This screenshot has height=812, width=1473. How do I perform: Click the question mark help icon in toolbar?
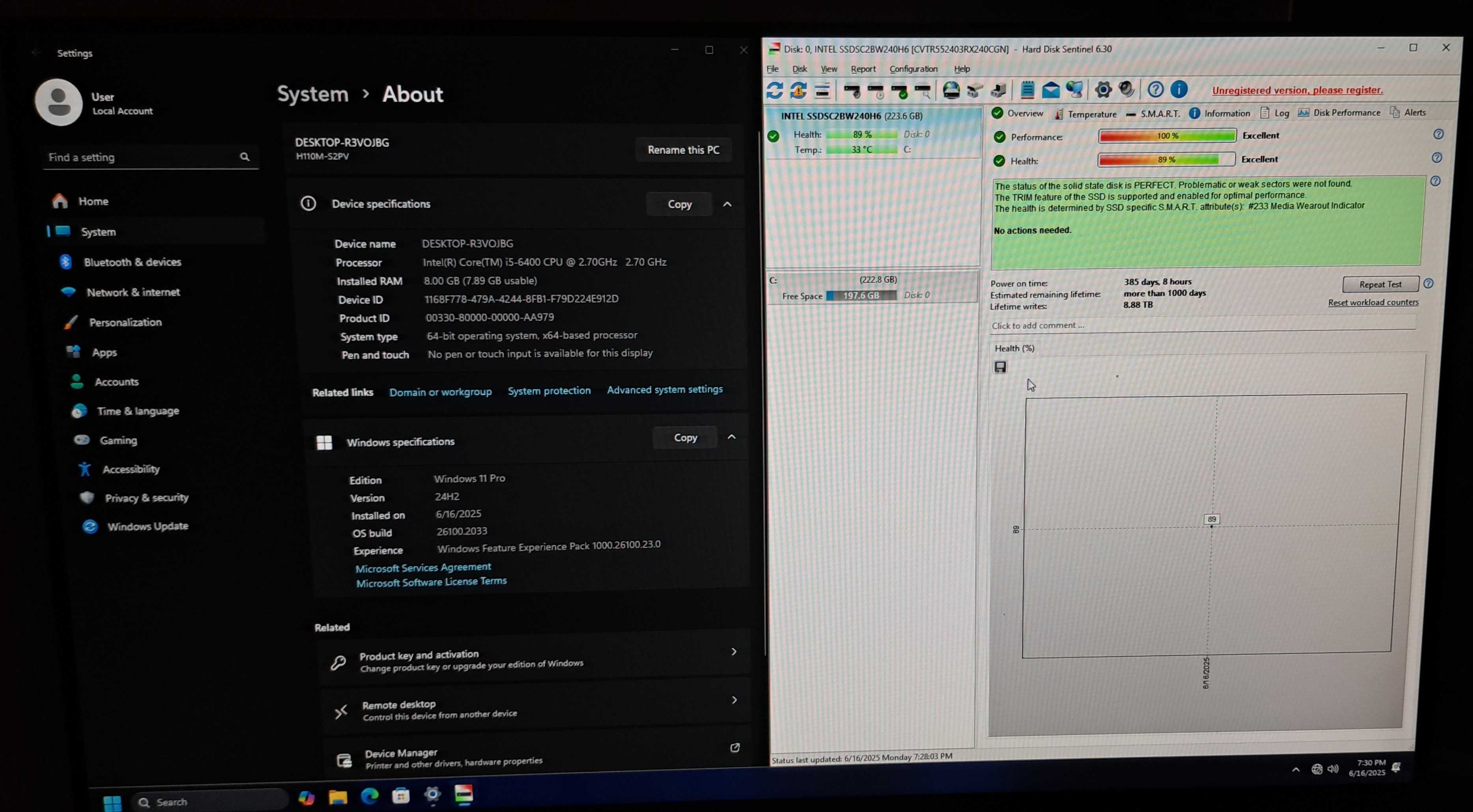pos(1156,89)
